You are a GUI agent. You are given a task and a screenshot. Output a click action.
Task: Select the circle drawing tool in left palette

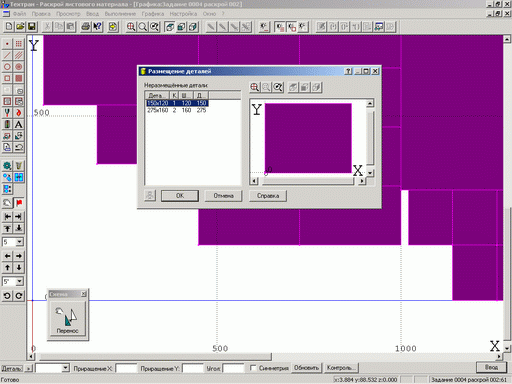[x=7, y=67]
